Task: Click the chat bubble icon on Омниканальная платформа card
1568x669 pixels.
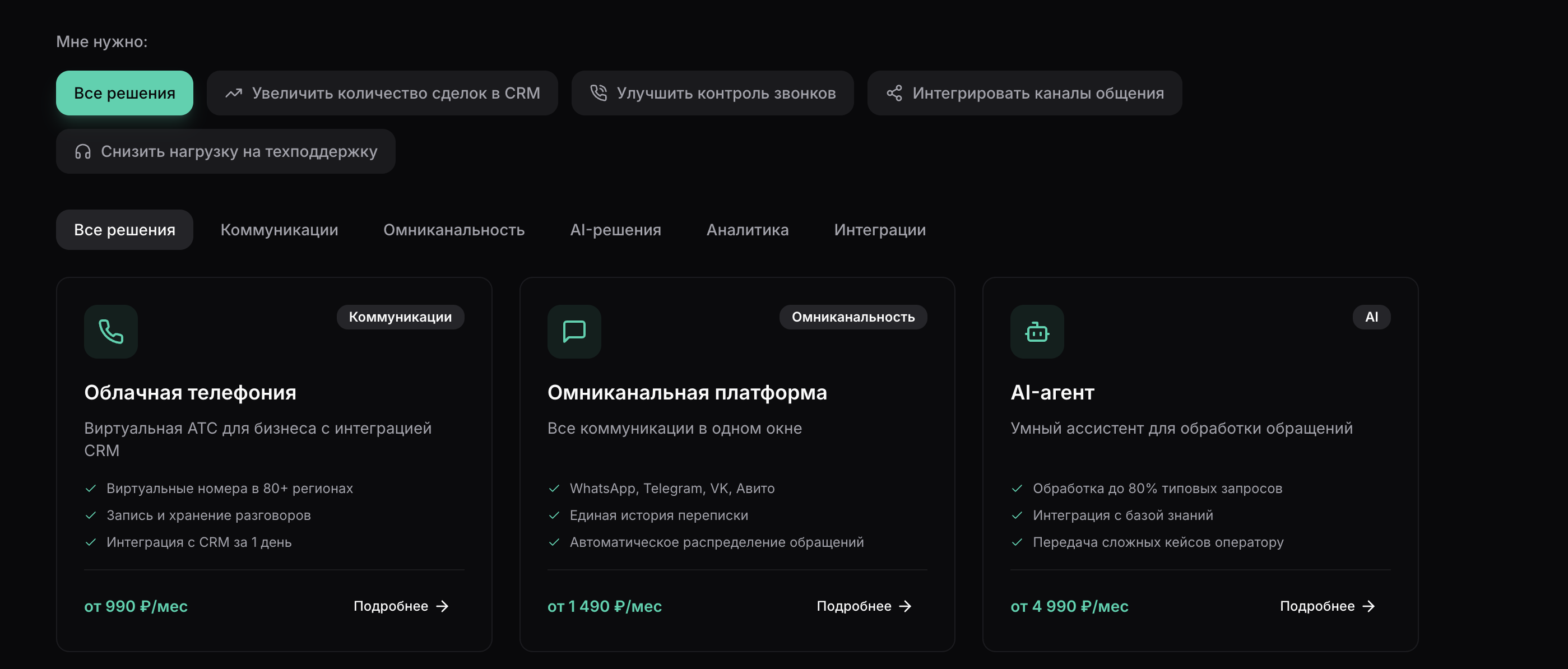Action: click(x=573, y=332)
